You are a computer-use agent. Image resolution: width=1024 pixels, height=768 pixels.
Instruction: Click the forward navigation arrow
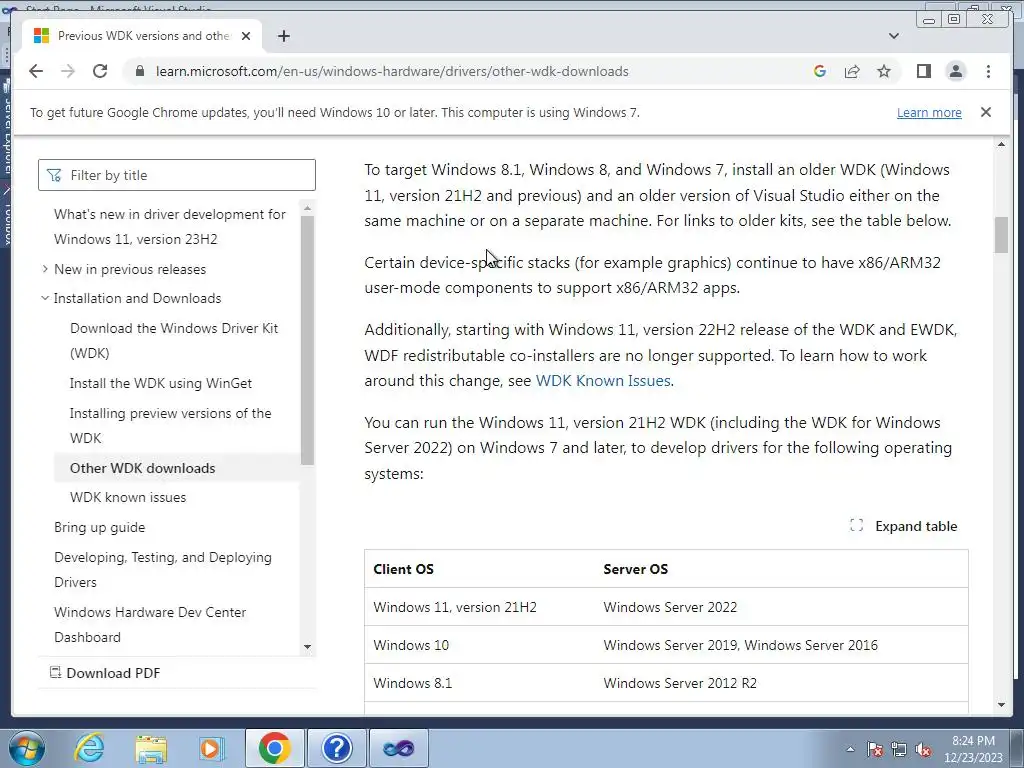click(x=68, y=71)
